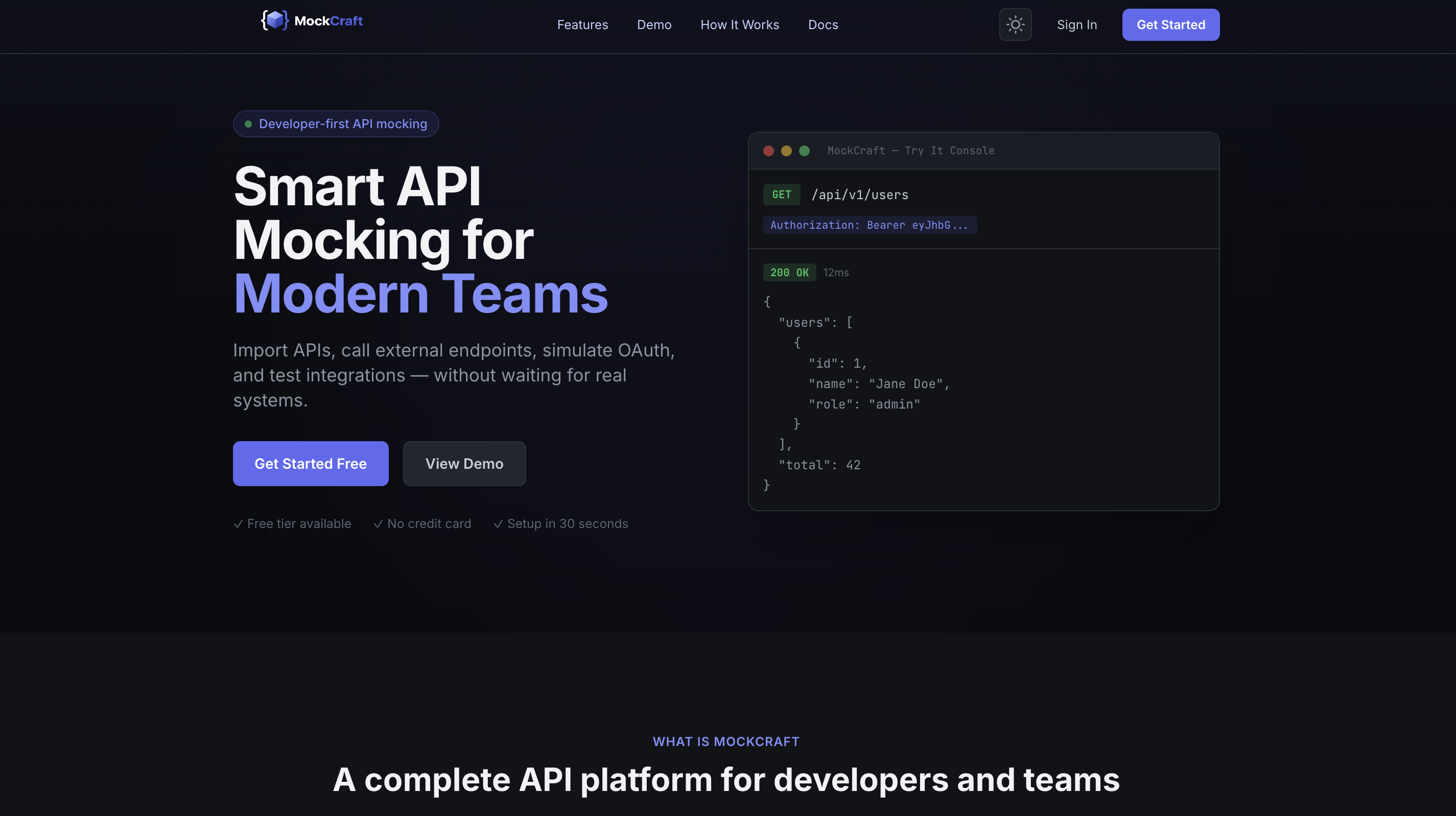Click the checkmark beside No credit card

(378, 524)
